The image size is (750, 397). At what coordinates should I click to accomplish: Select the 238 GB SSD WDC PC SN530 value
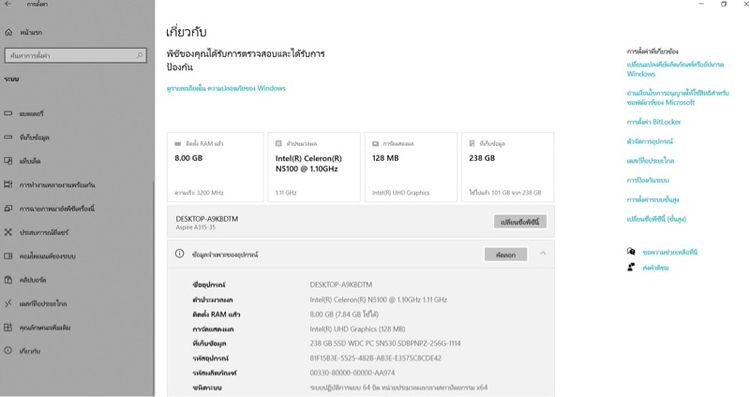point(385,343)
